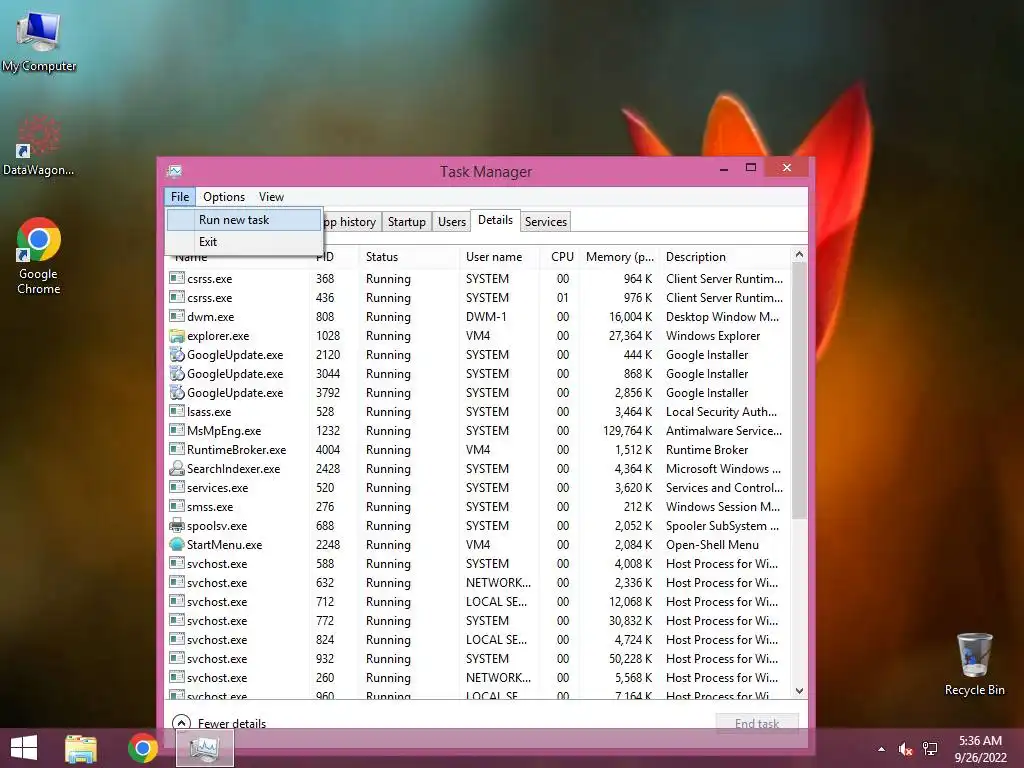The height and width of the screenshot is (768, 1024).
Task: Select the svchost.exe row with PID 632
Action: pyautogui.click(x=477, y=583)
